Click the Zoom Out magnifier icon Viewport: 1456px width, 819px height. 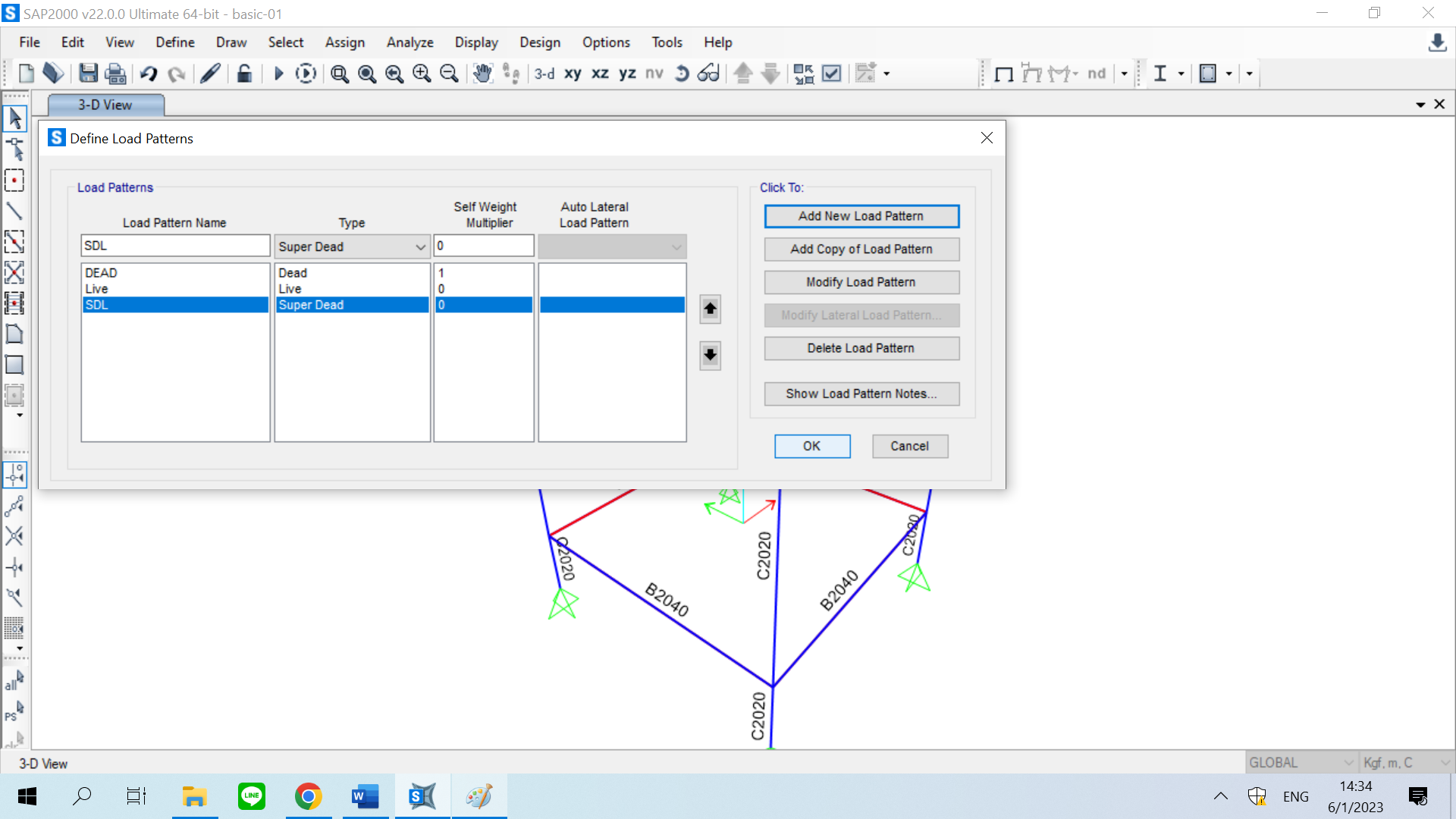[x=449, y=74]
